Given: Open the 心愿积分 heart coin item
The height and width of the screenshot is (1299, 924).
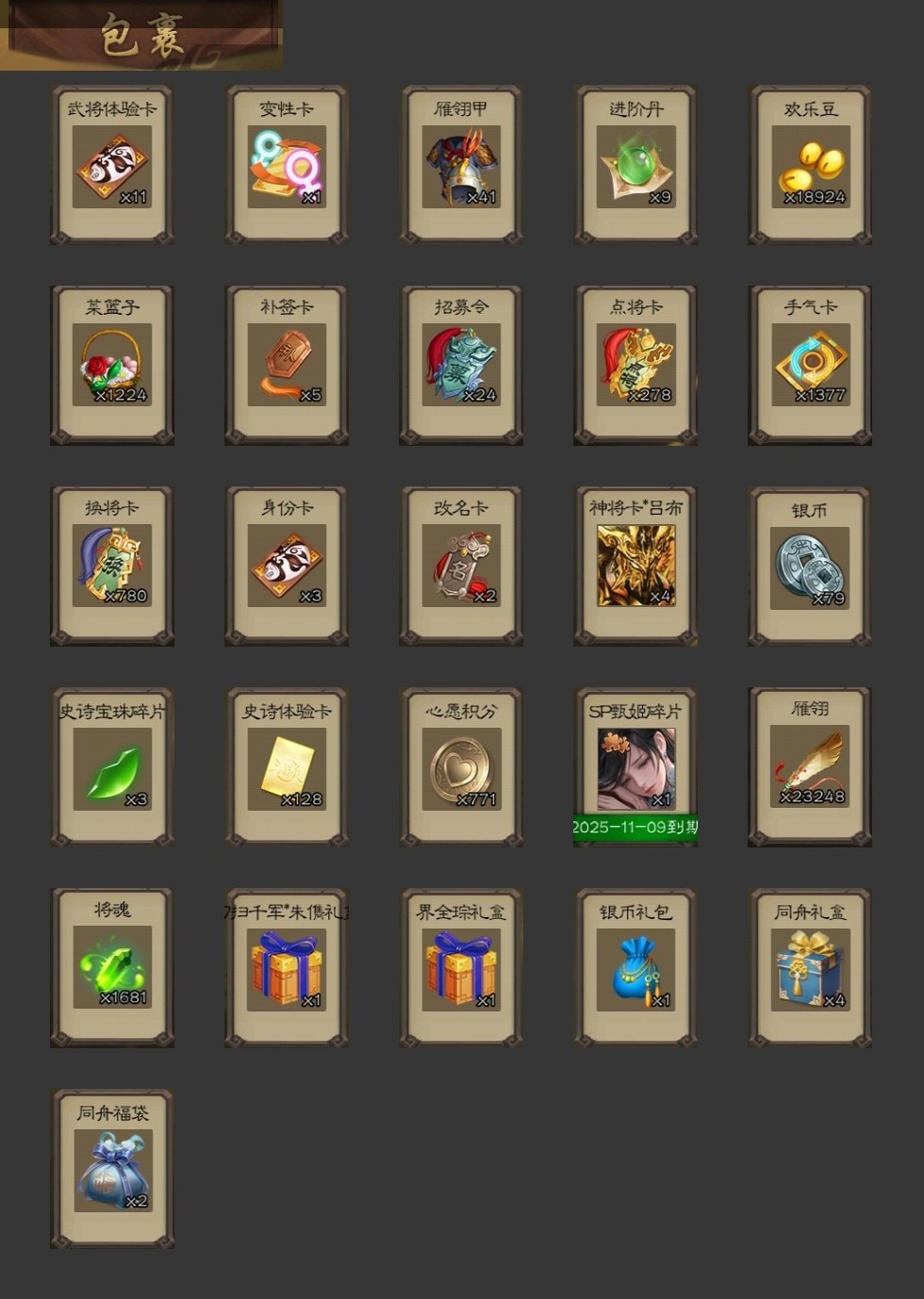Looking at the screenshot, I should (461, 767).
